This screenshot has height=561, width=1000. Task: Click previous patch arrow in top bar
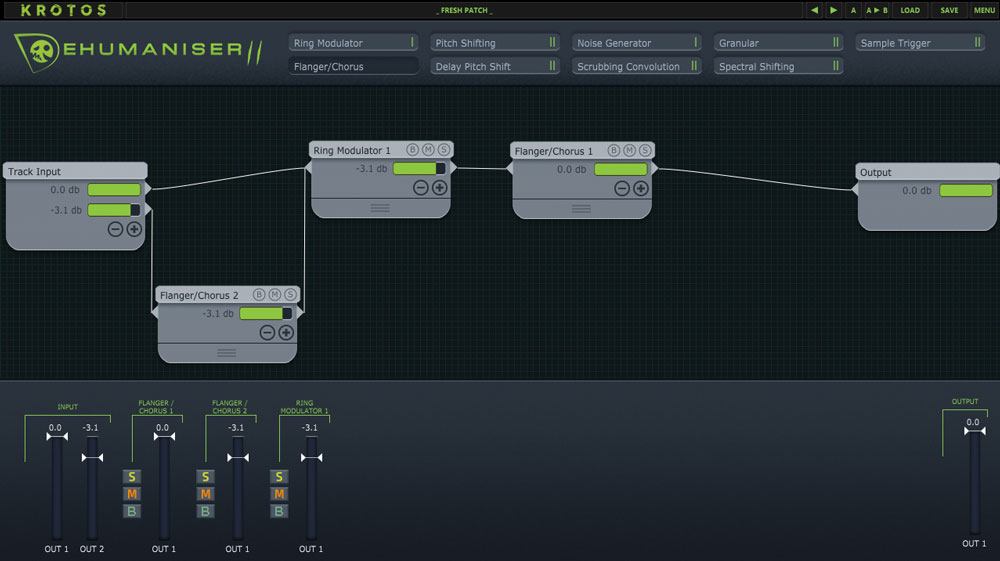[x=815, y=10]
